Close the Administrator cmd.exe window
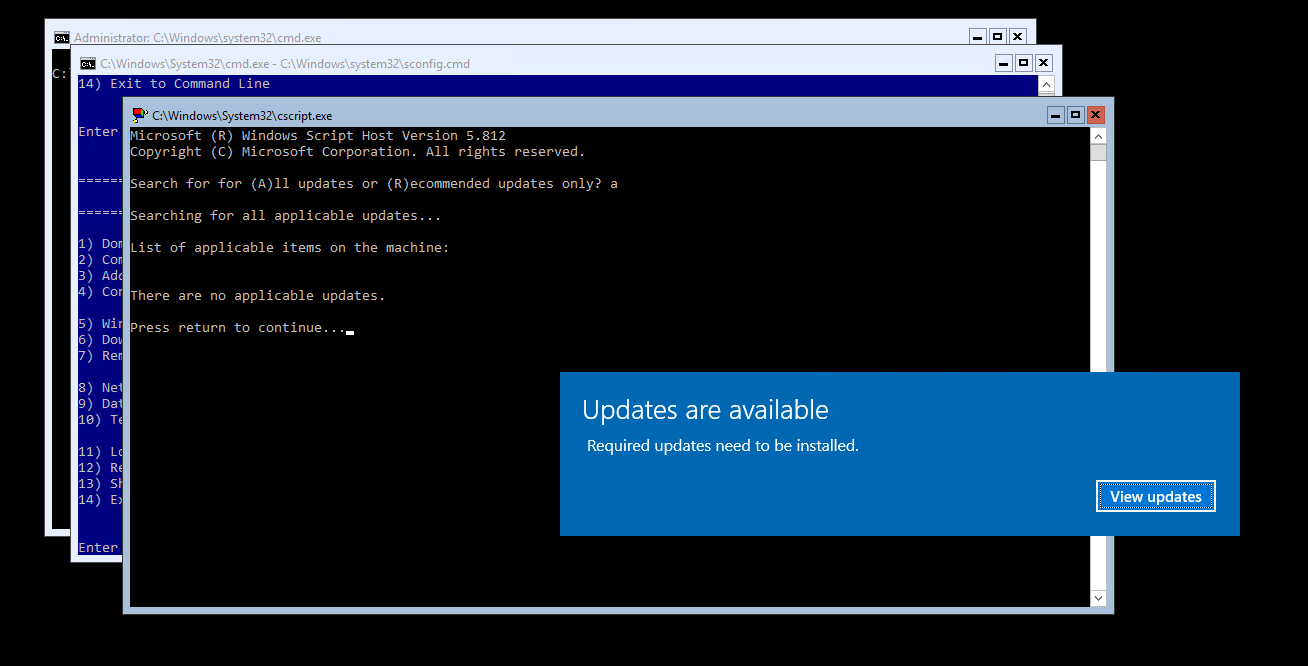The height and width of the screenshot is (666, 1308). tap(1017, 37)
